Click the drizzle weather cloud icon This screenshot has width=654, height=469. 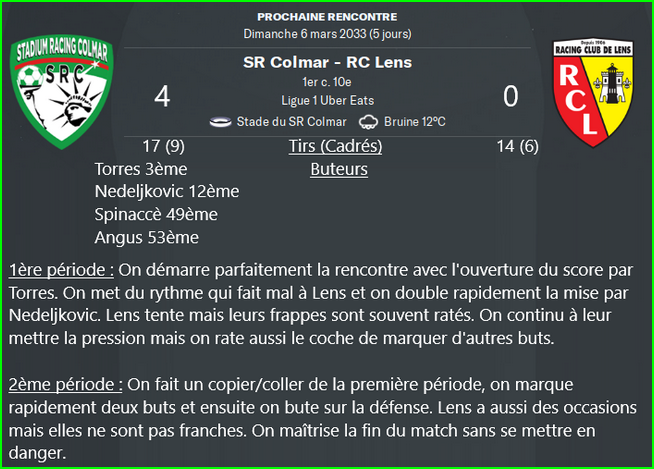[368, 122]
